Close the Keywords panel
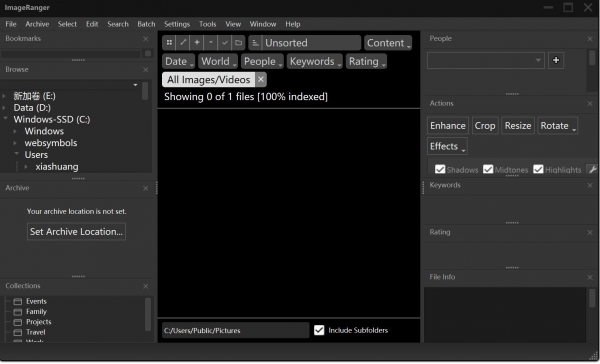This screenshot has height=364, width=600. point(590,185)
